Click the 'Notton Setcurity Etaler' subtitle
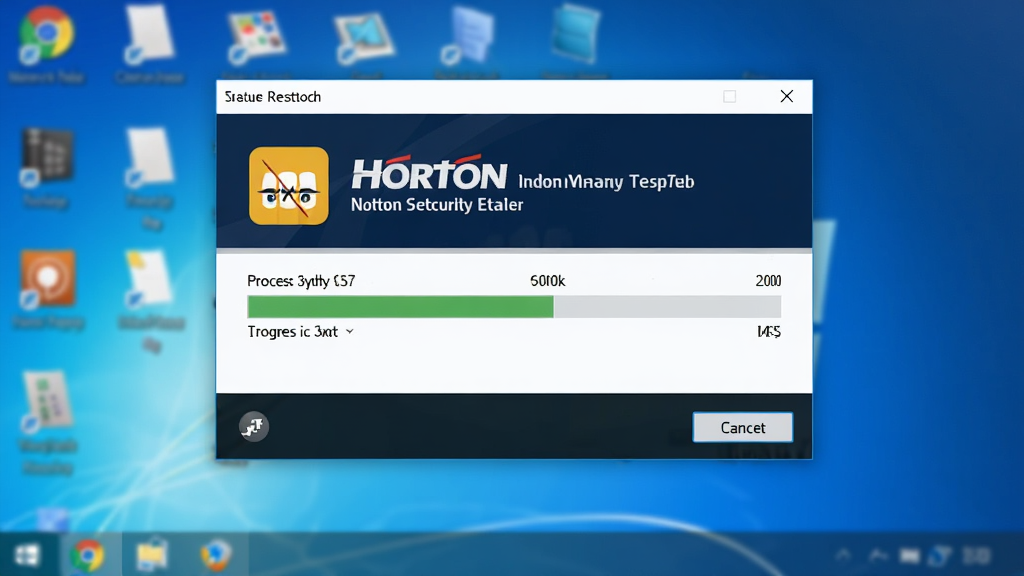This screenshot has width=1024, height=576. [x=437, y=205]
